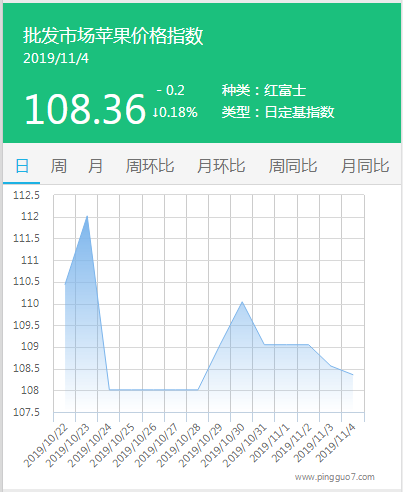Click the x-axis date 2019/10/25
This screenshot has height=492, width=403.
coord(112,445)
